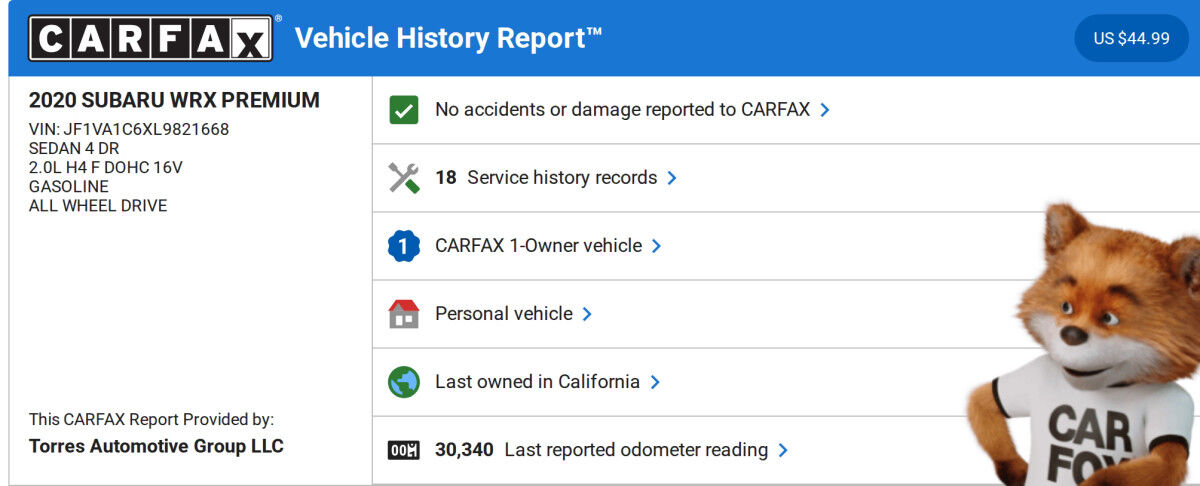Screen dimensions: 1200x486
Task: Click the 2020 Subaru WRX Premium heading
Action: 174,100
